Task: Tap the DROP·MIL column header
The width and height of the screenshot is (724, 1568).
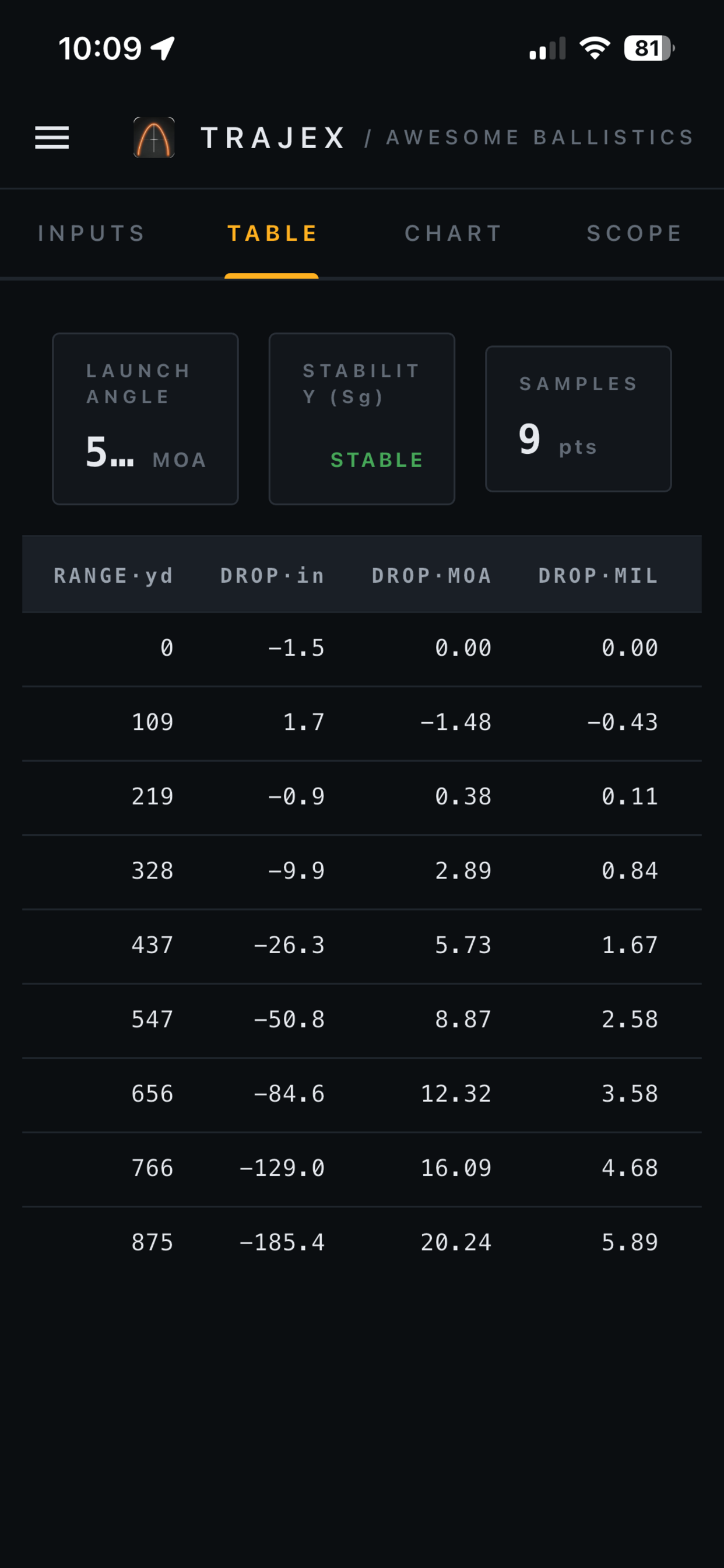Action: (x=598, y=575)
